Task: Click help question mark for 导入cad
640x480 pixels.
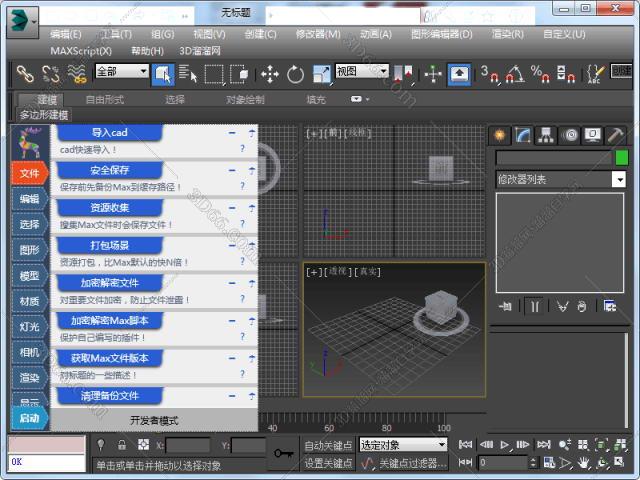Action: pos(242,149)
